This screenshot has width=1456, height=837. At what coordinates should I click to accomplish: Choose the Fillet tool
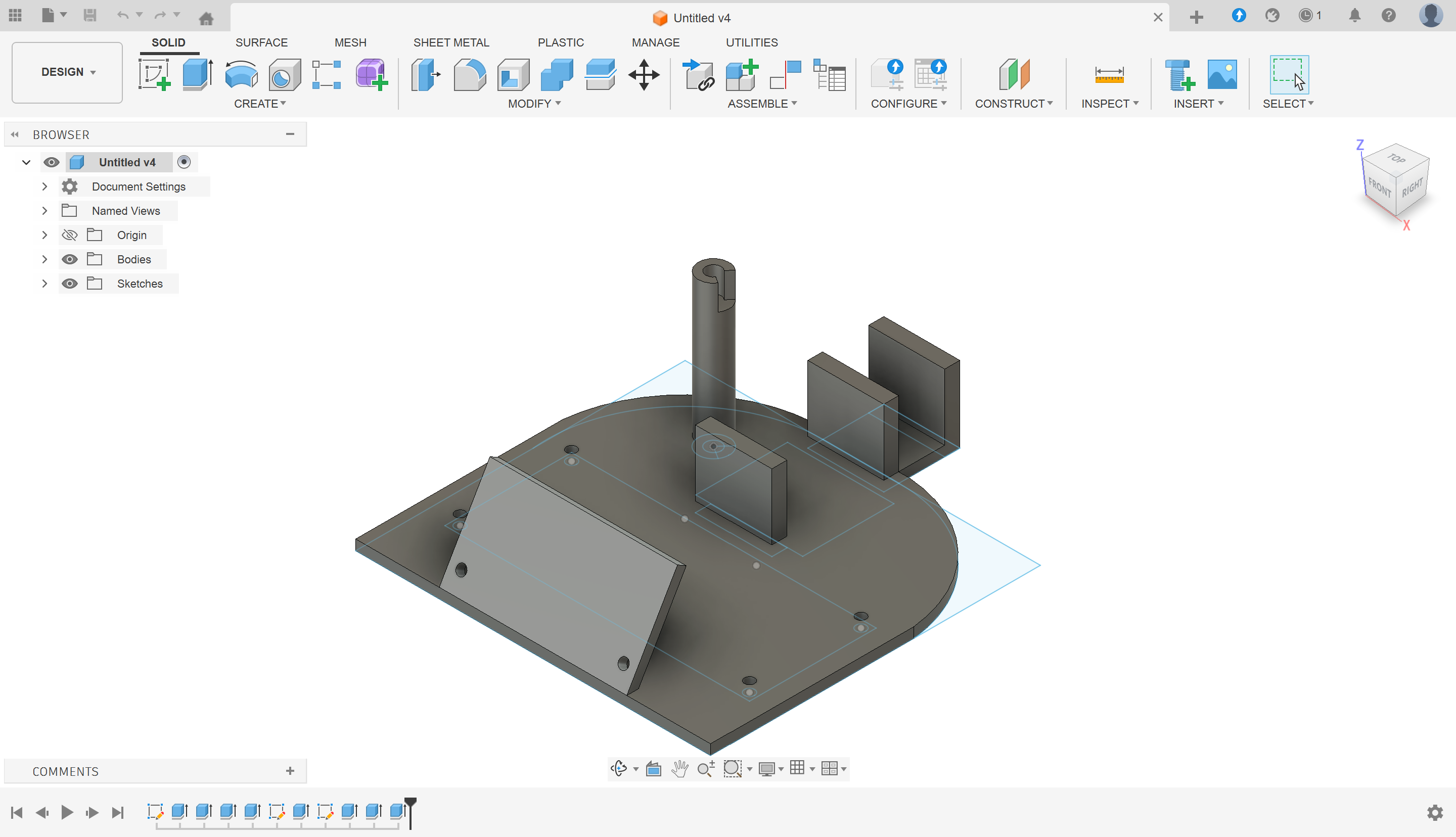[469, 75]
